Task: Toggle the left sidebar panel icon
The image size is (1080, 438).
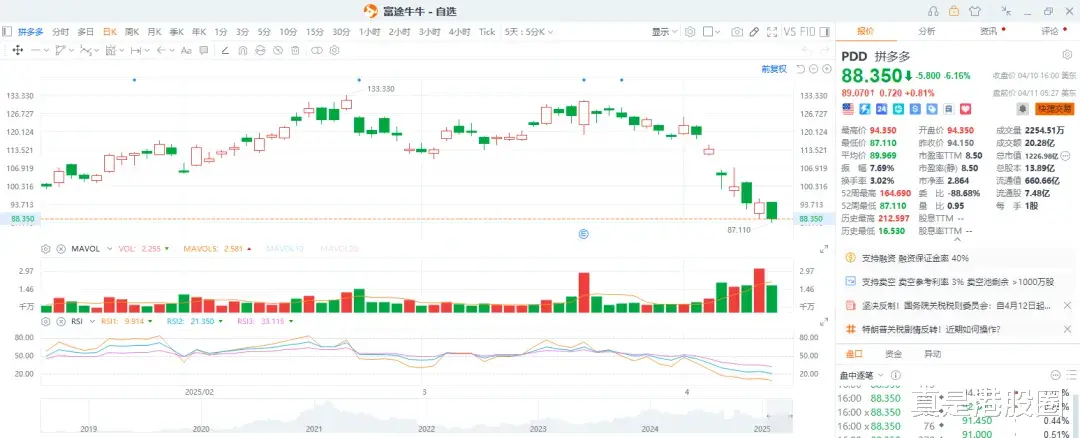Action: (x=7, y=32)
